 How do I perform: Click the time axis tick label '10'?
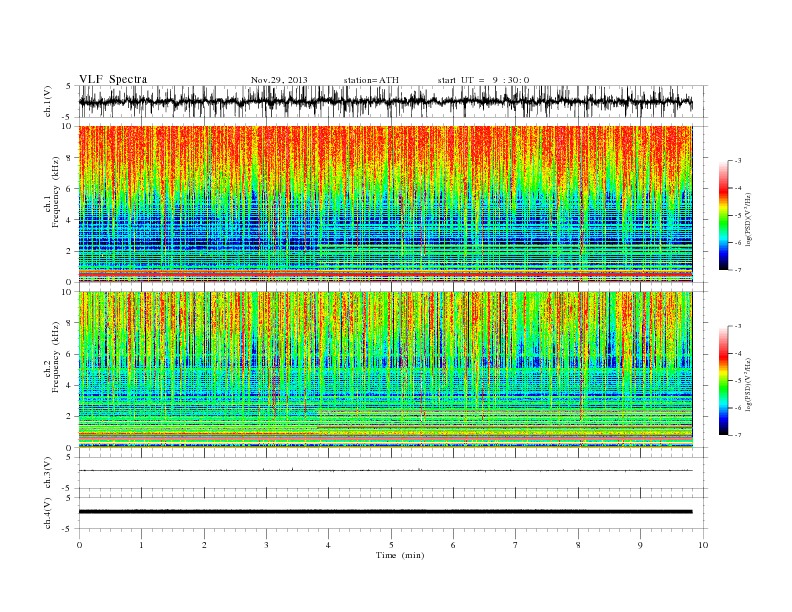[x=703, y=545]
